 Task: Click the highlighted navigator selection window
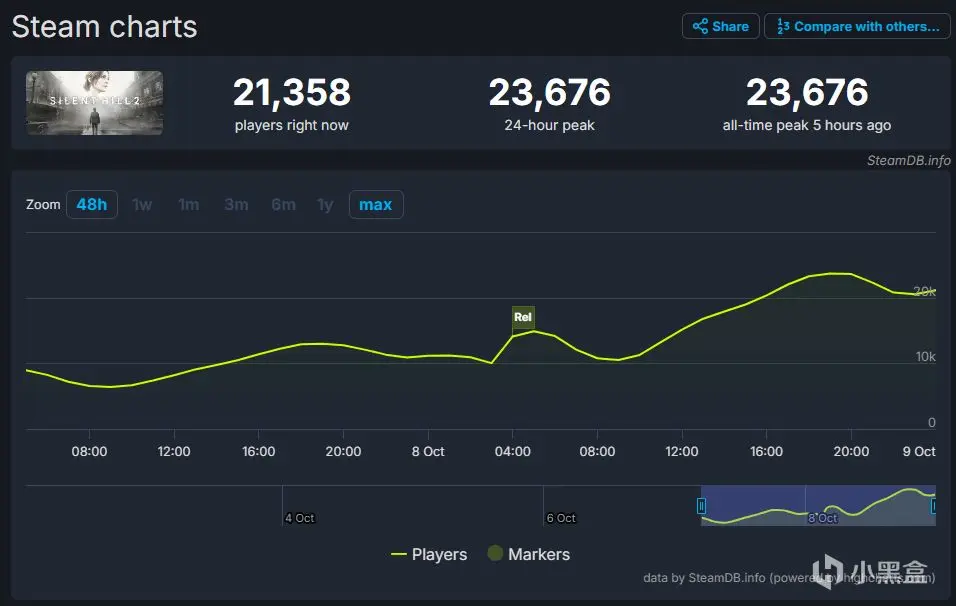tap(818, 505)
